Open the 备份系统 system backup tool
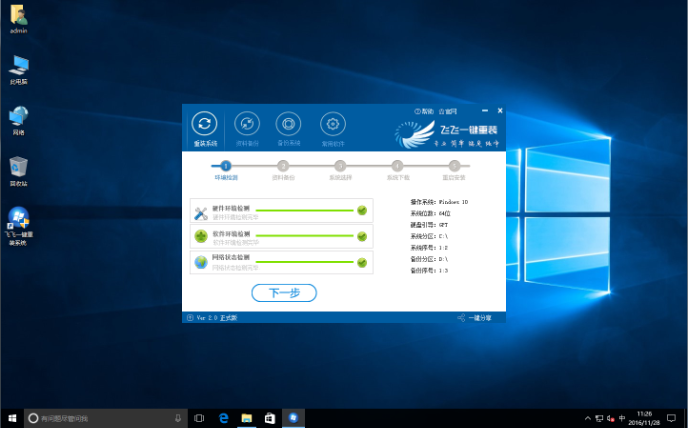 288,124
